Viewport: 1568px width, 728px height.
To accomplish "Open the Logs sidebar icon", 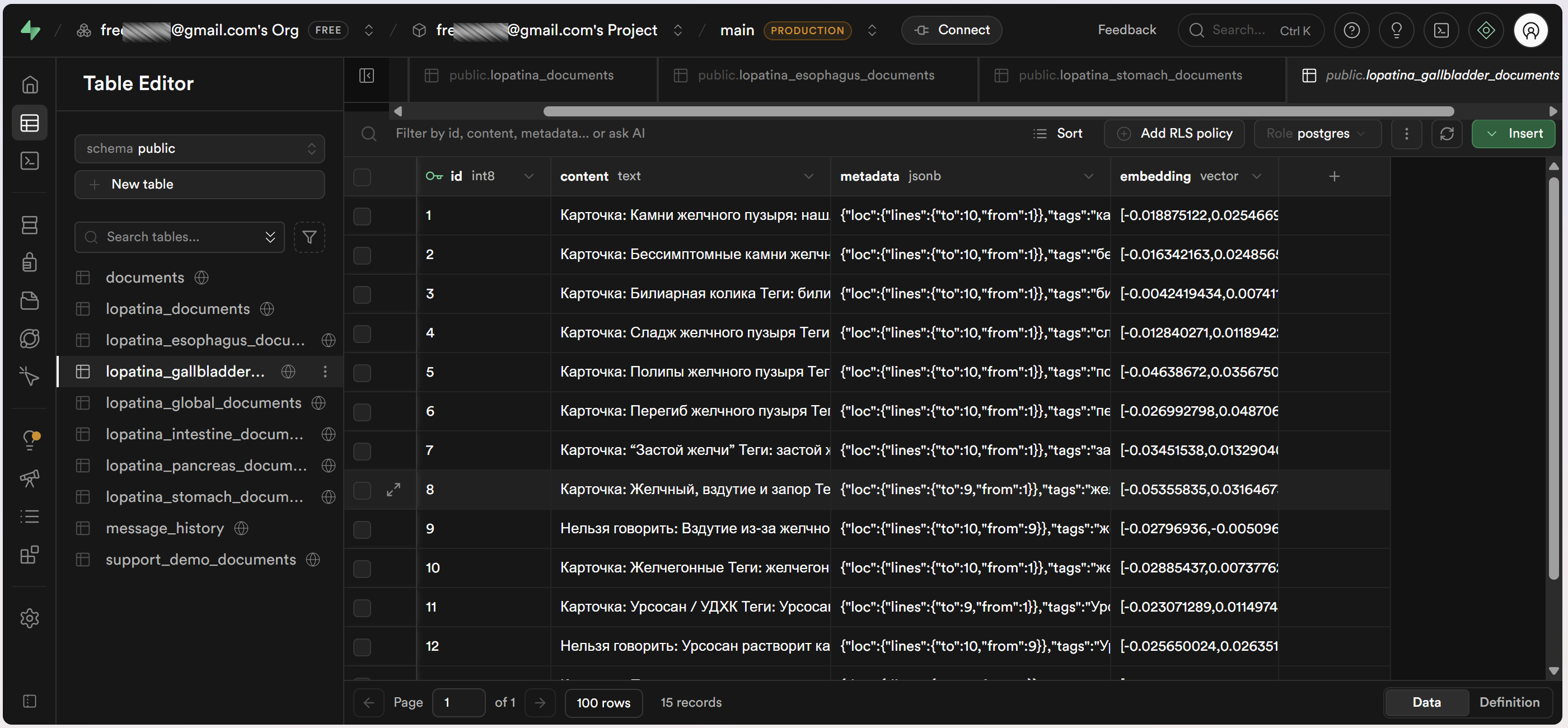I will tap(30, 516).
